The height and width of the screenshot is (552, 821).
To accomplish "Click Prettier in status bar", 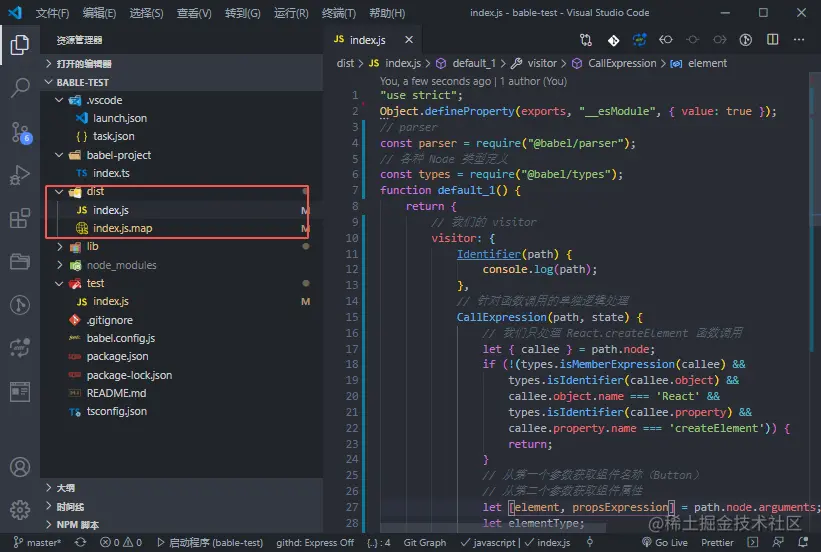I will [717, 542].
